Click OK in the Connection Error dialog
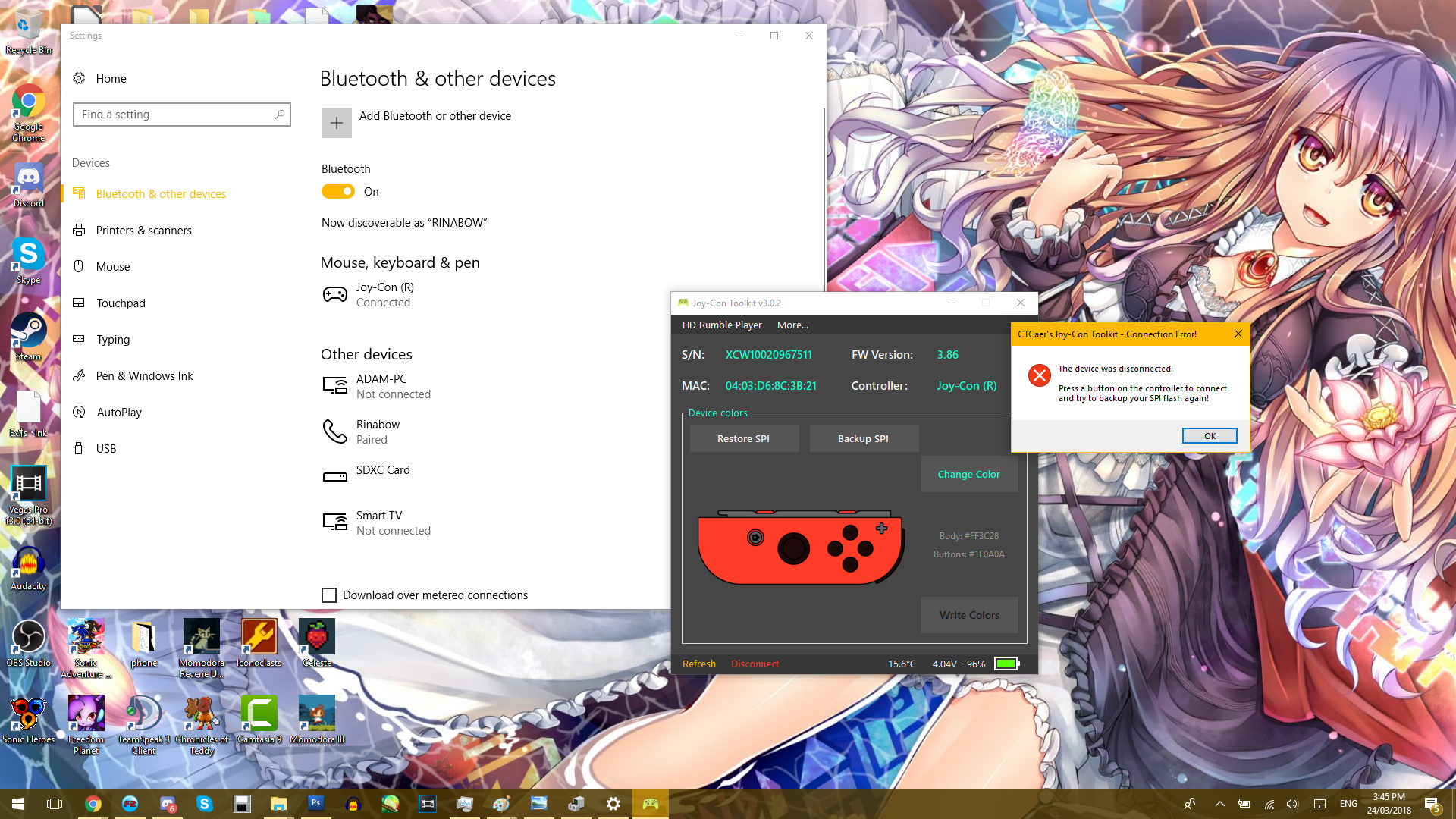The height and width of the screenshot is (819, 1456). [1210, 436]
